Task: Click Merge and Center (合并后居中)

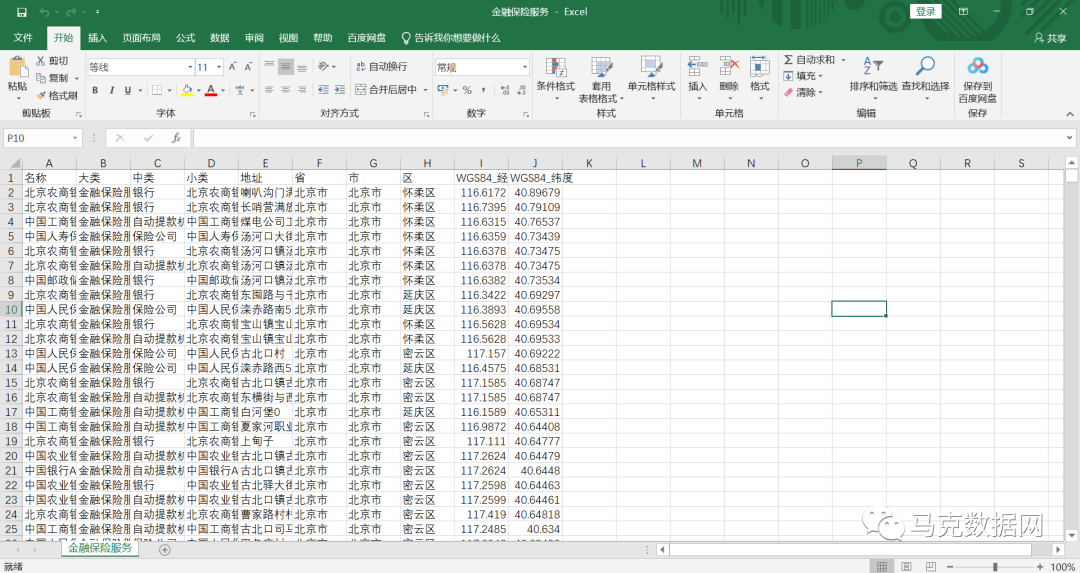Action: pos(386,90)
